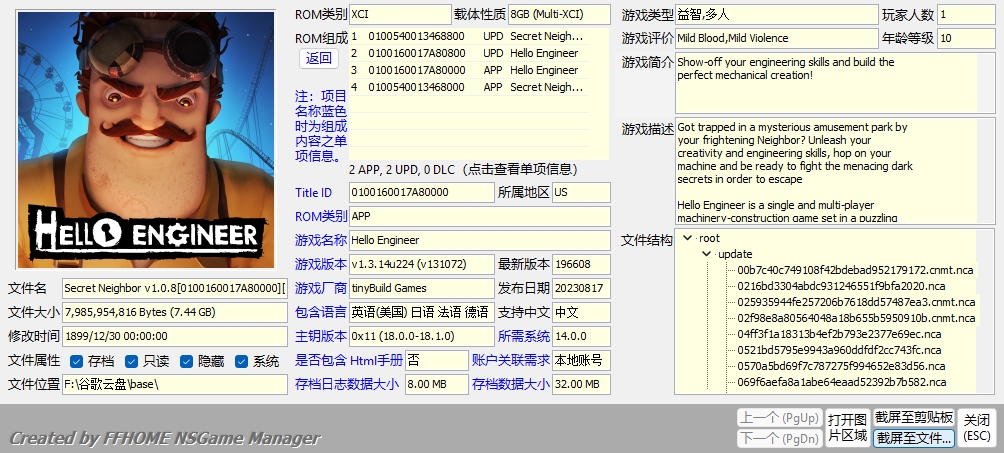1004x453 pixels.
Task: Click the 载体性质 field 8GB (Multi-XCI)
Action: coord(559,14)
